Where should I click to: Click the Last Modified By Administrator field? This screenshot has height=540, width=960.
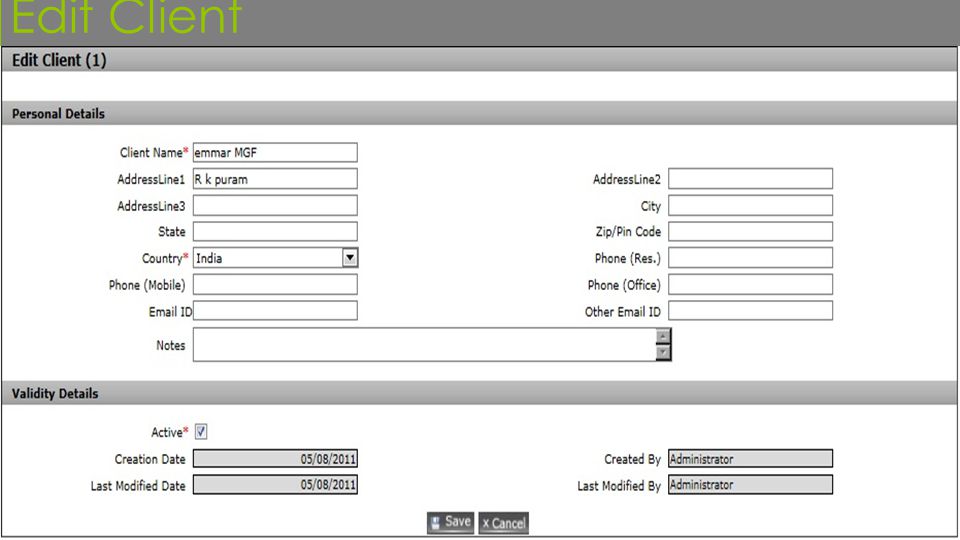pos(750,485)
